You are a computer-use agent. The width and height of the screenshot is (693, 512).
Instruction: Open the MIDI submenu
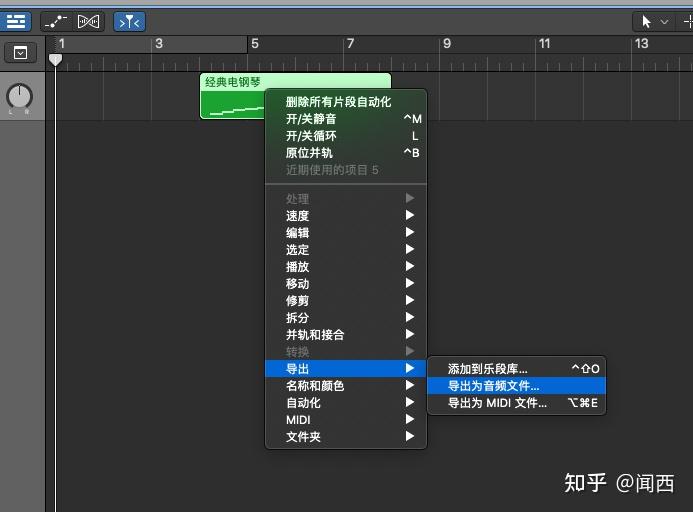coord(346,420)
